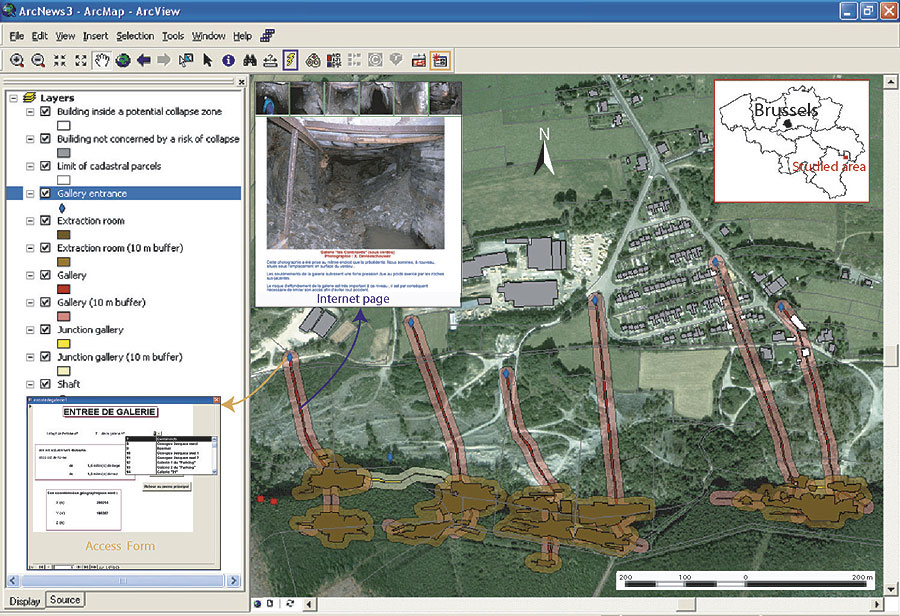
Task: Activate the Pan hand tool
Action: click(x=102, y=60)
